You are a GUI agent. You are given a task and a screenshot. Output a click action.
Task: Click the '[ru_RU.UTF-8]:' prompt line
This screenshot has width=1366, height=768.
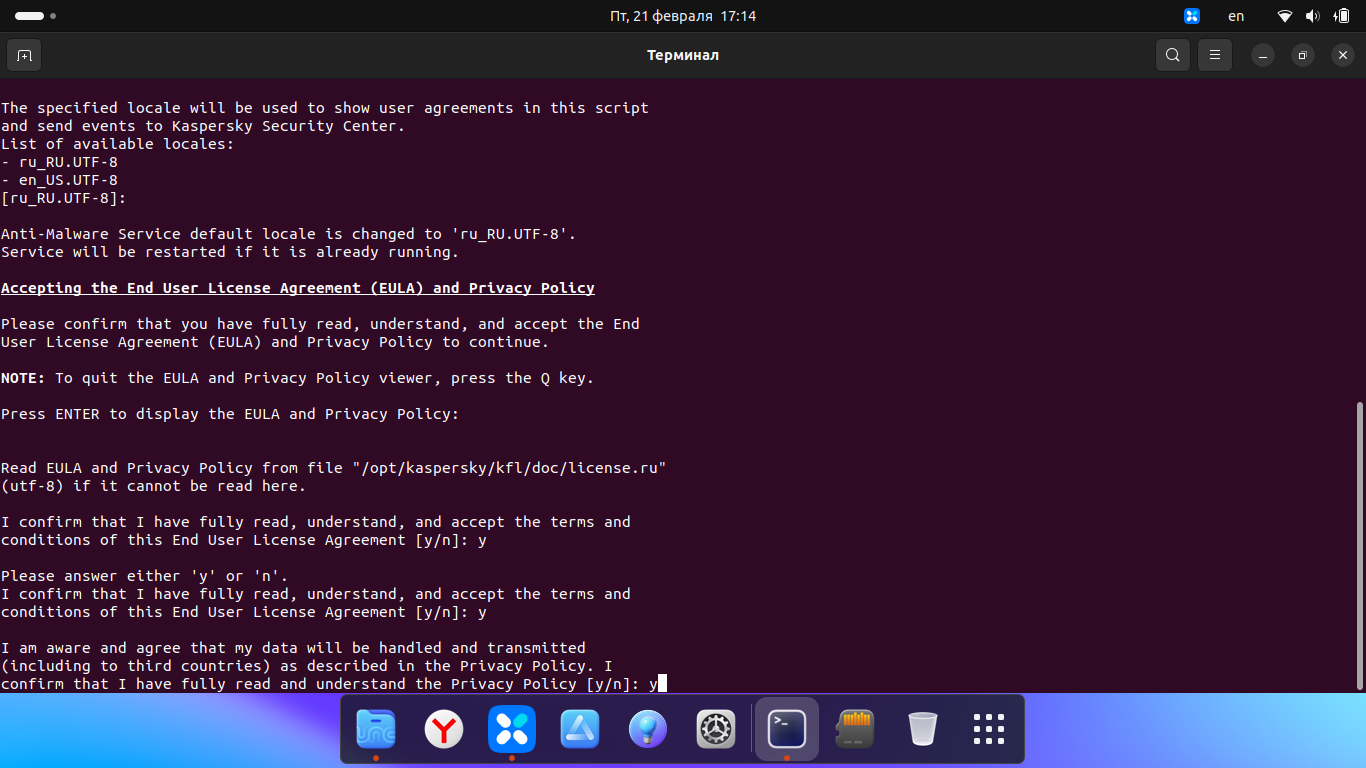click(64, 198)
